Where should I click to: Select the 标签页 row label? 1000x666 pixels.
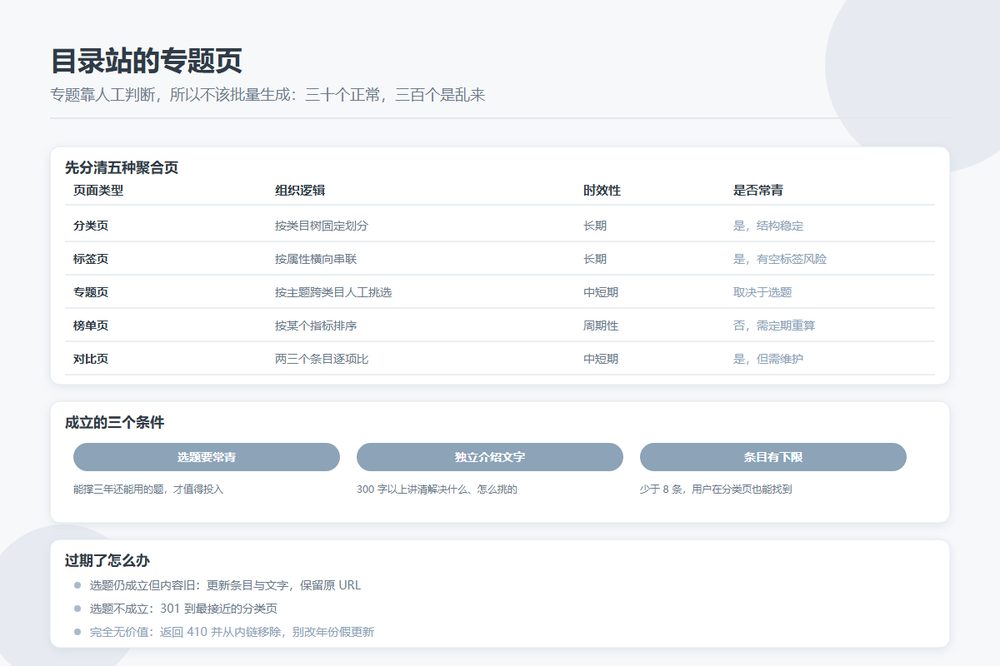(91, 258)
